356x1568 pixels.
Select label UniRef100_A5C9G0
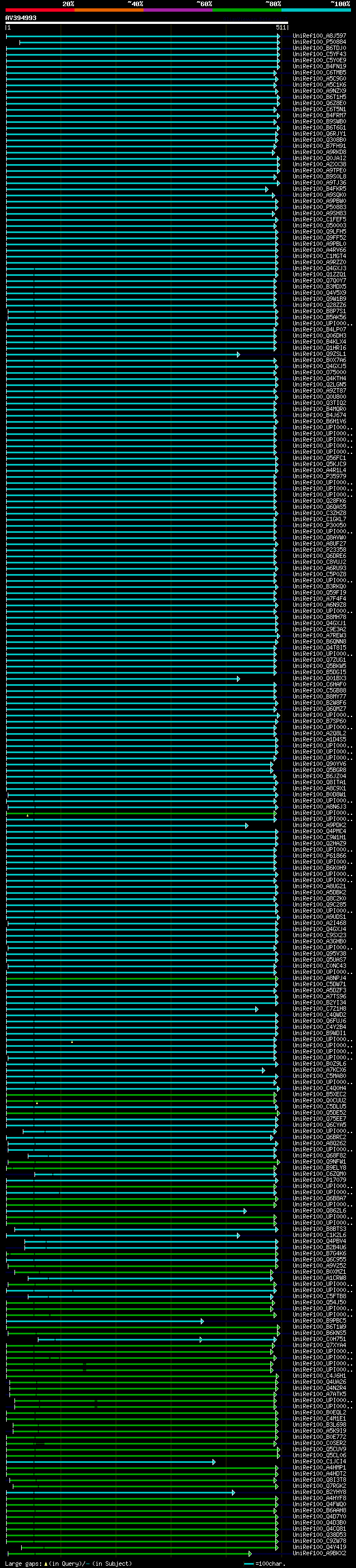tap(319, 78)
